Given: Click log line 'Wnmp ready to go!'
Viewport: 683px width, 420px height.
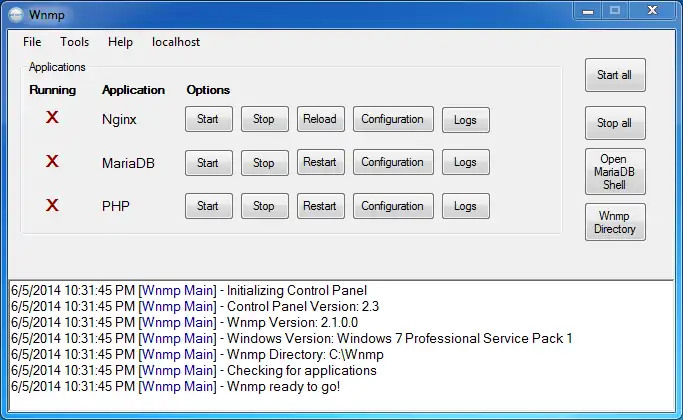Looking at the screenshot, I should point(176,386).
